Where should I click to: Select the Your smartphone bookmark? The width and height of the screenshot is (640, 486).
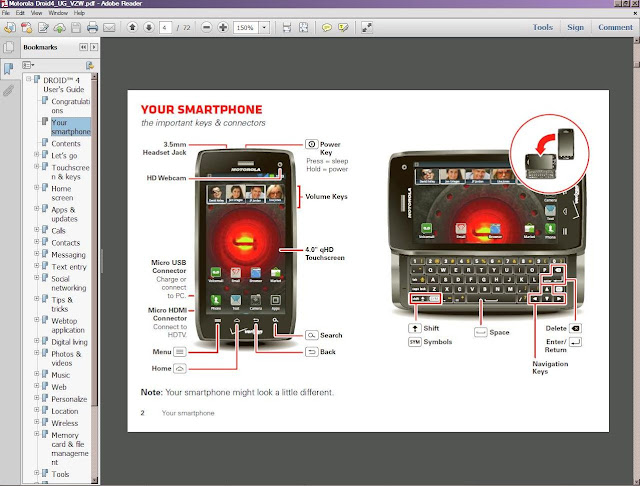pos(71,127)
